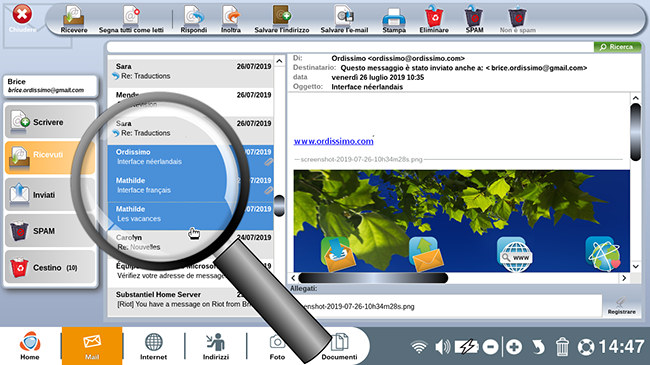Click the message vertical scrollbar thumb

635,132
